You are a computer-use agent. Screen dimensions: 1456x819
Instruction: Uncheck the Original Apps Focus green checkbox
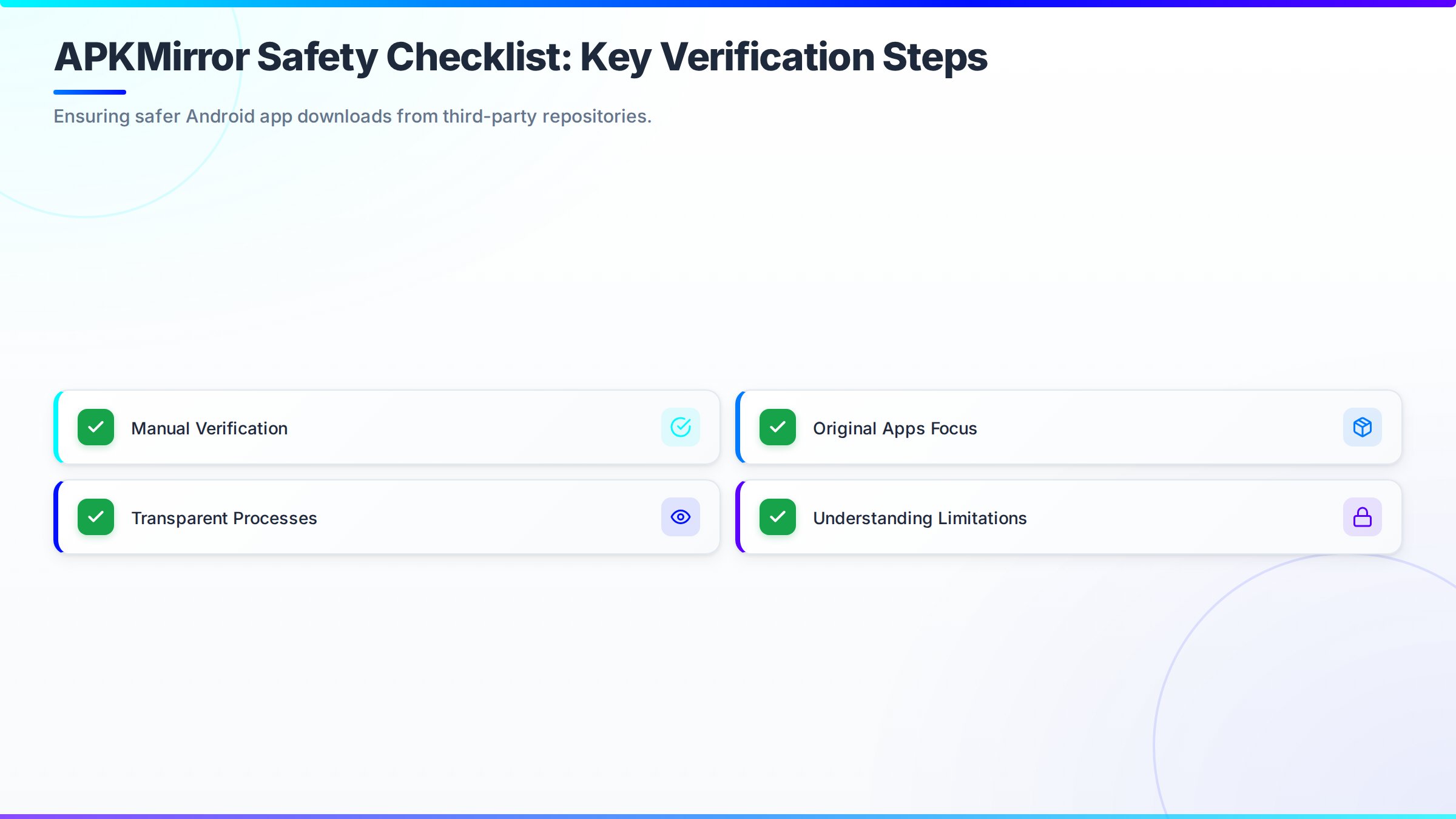point(777,427)
